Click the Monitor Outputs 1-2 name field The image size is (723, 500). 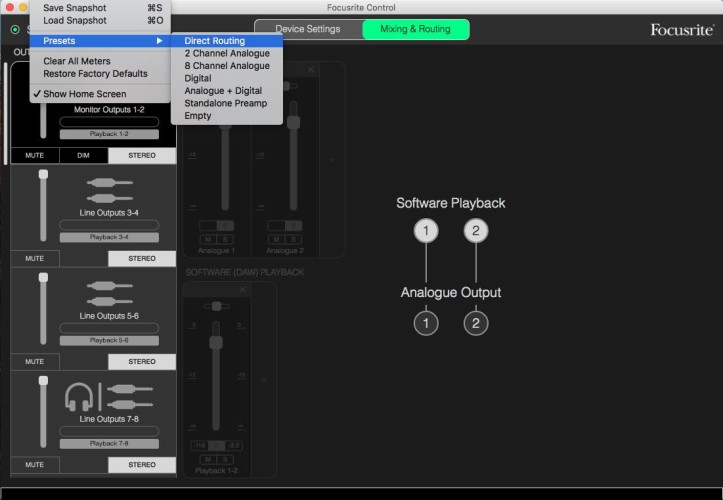(x=109, y=122)
